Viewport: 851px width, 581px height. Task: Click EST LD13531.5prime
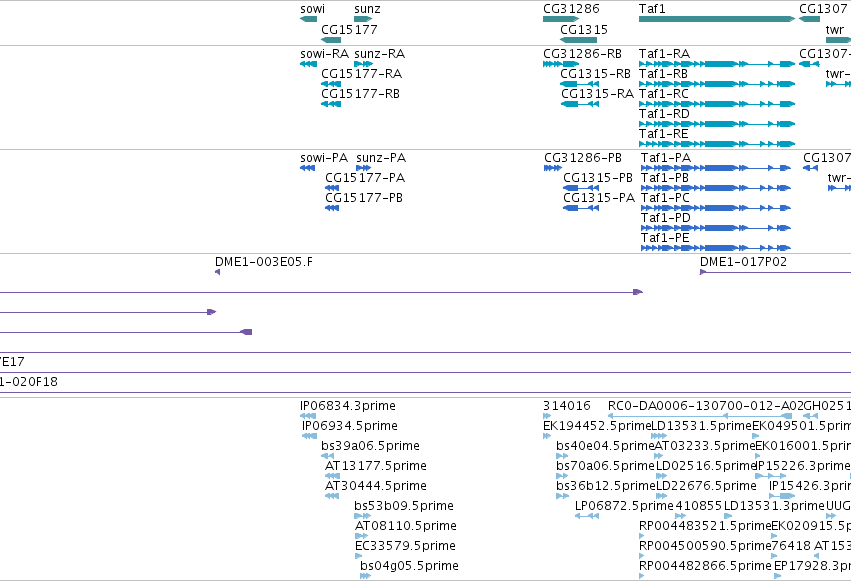pos(658,436)
